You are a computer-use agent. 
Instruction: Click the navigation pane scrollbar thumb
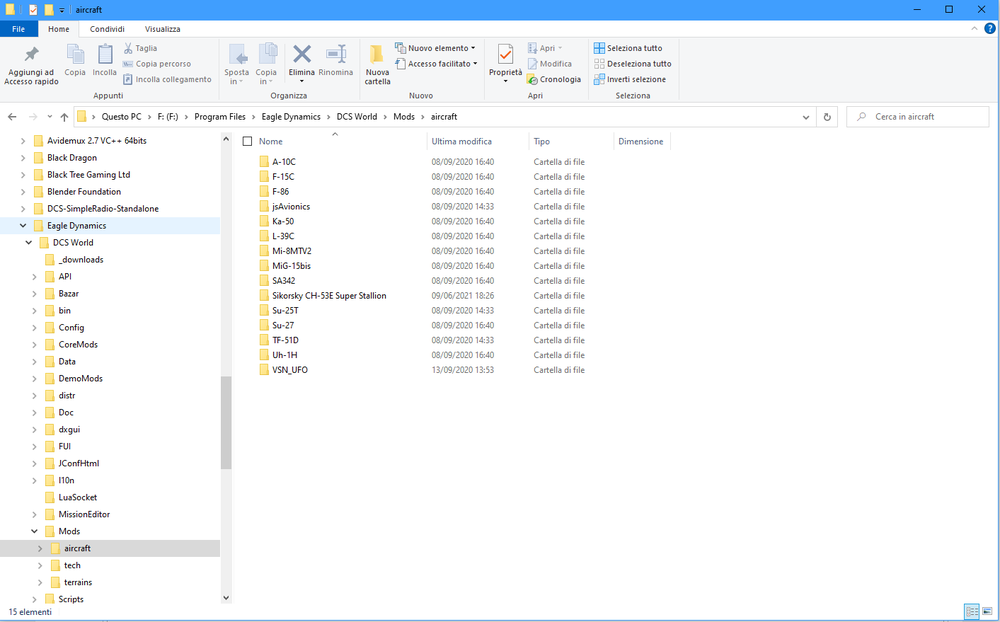226,423
